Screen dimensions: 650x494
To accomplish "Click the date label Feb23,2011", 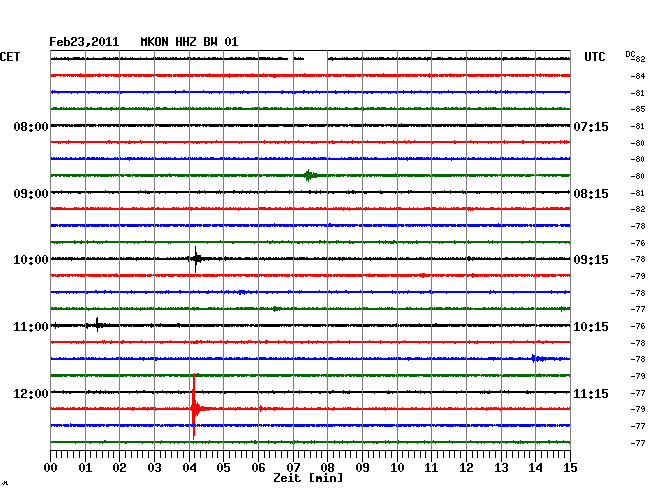I will point(84,42).
